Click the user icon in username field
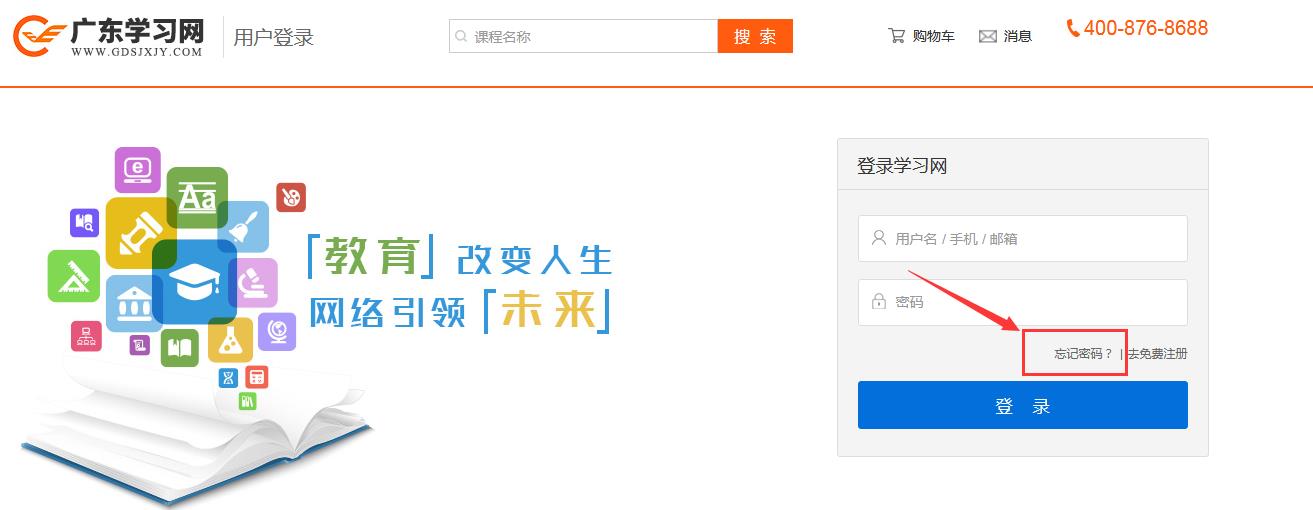This screenshot has width=1313, height=510. click(879, 238)
